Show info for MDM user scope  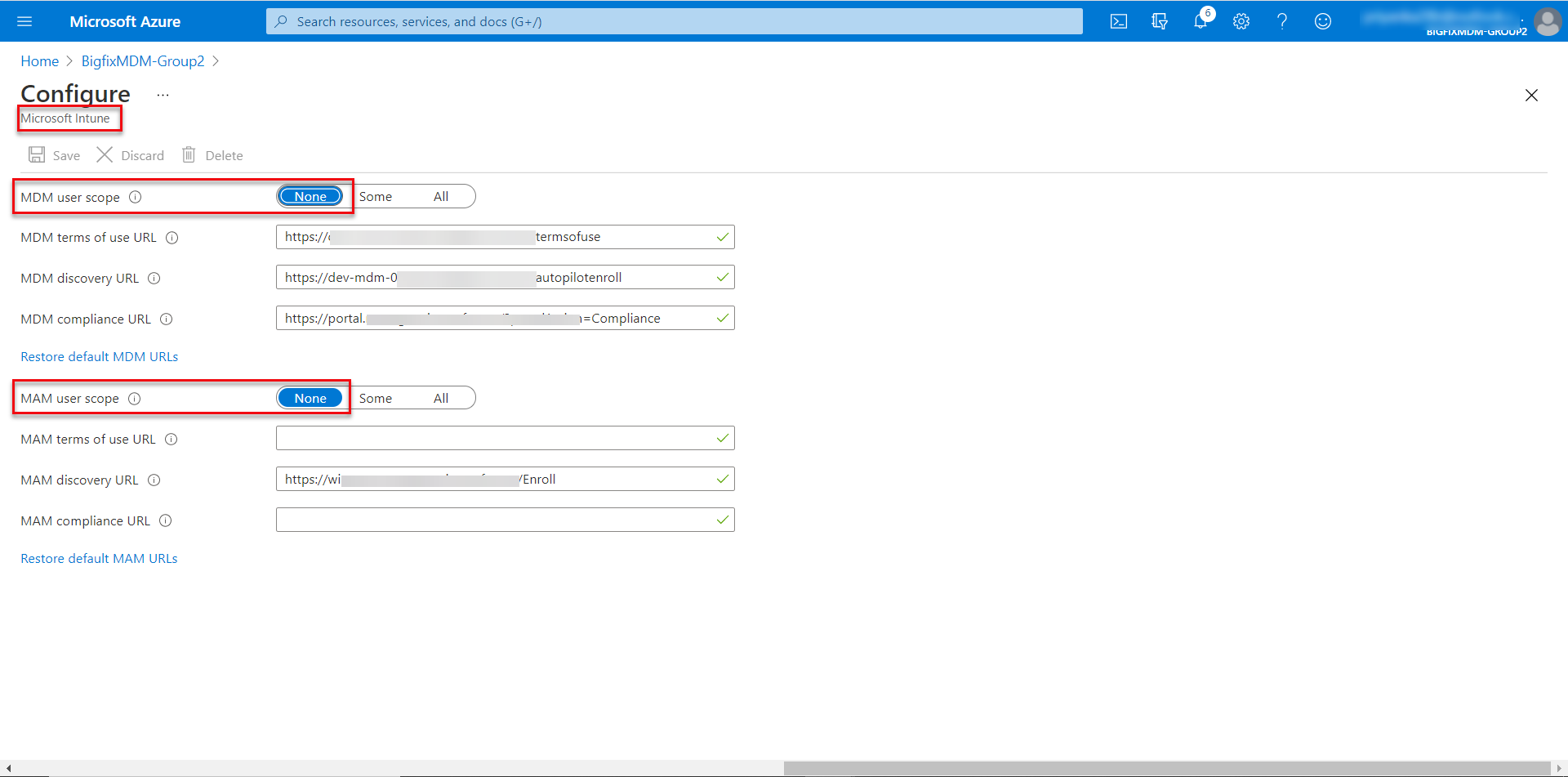pos(136,197)
